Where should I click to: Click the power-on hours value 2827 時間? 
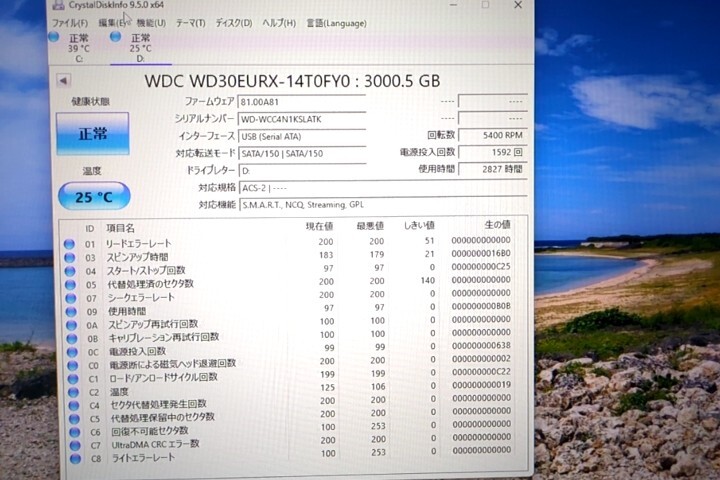point(492,169)
